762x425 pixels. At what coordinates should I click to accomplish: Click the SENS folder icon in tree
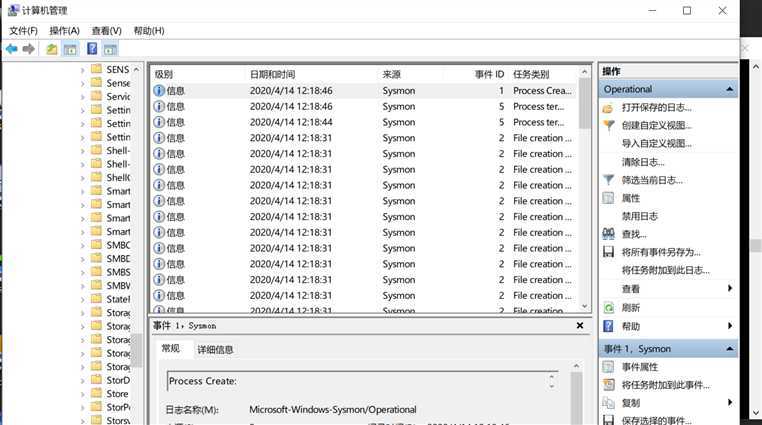point(97,69)
